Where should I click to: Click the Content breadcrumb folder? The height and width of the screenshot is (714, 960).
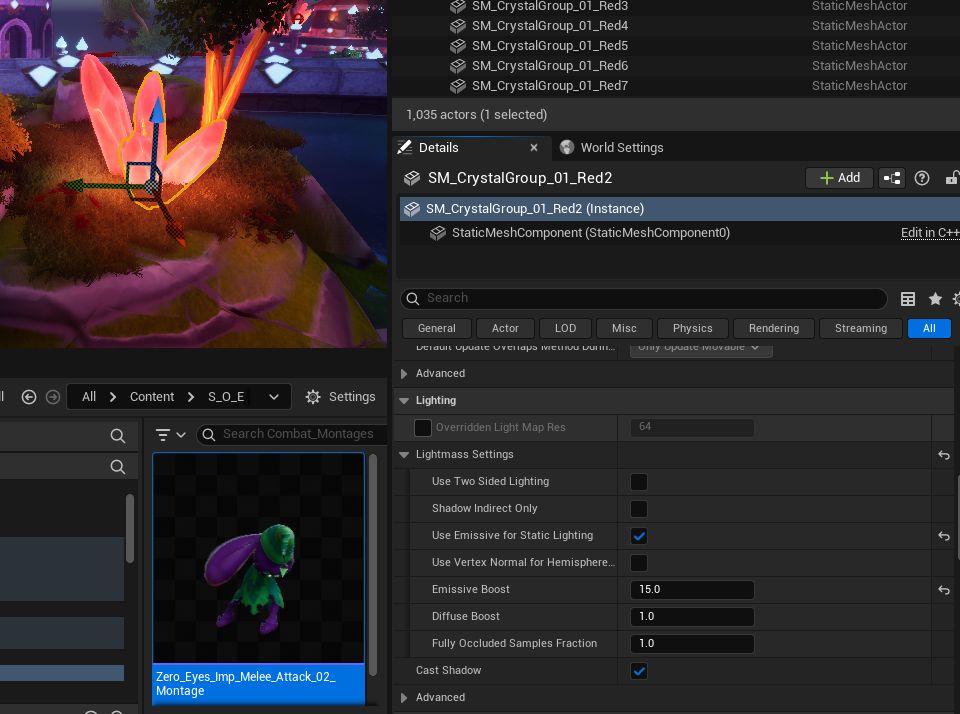152,397
